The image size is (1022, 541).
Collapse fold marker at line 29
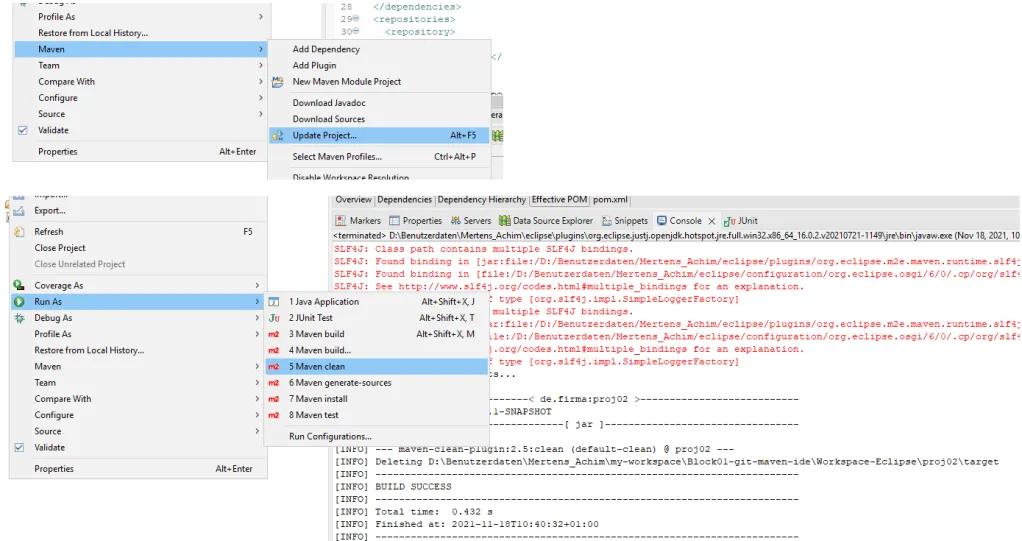click(357, 18)
